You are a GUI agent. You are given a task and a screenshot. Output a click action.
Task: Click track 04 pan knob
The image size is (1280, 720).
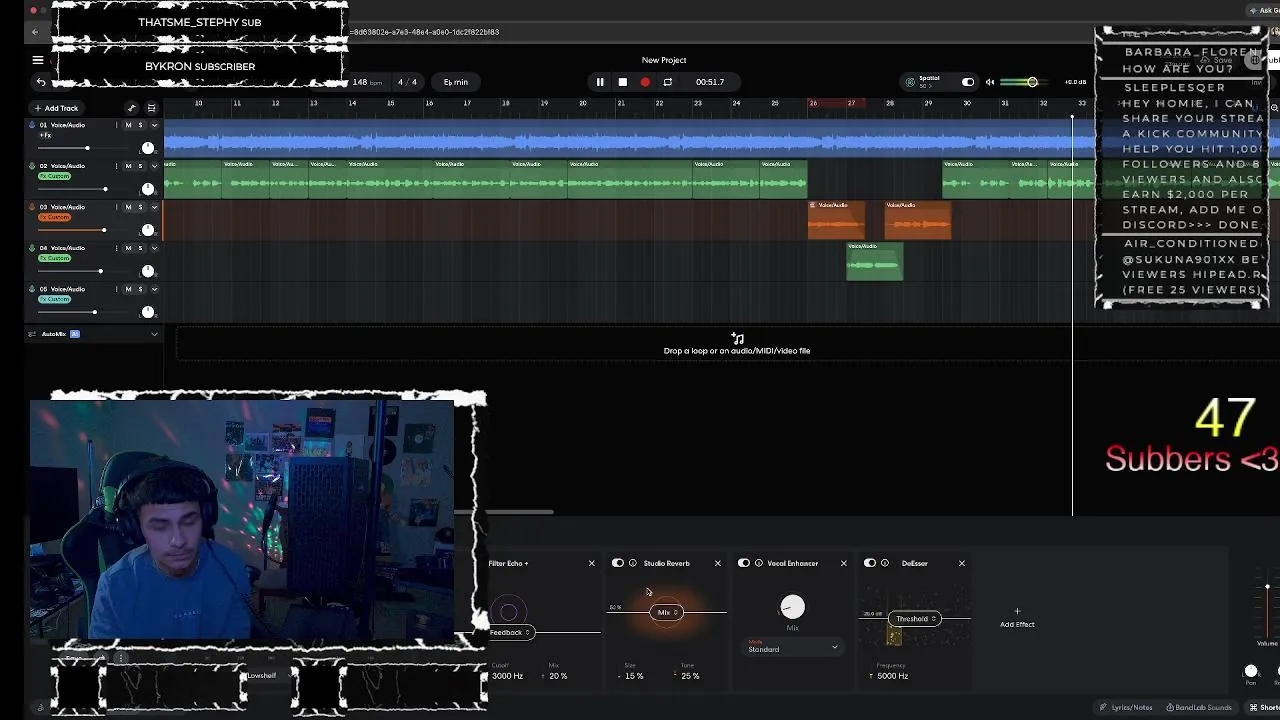[148, 271]
